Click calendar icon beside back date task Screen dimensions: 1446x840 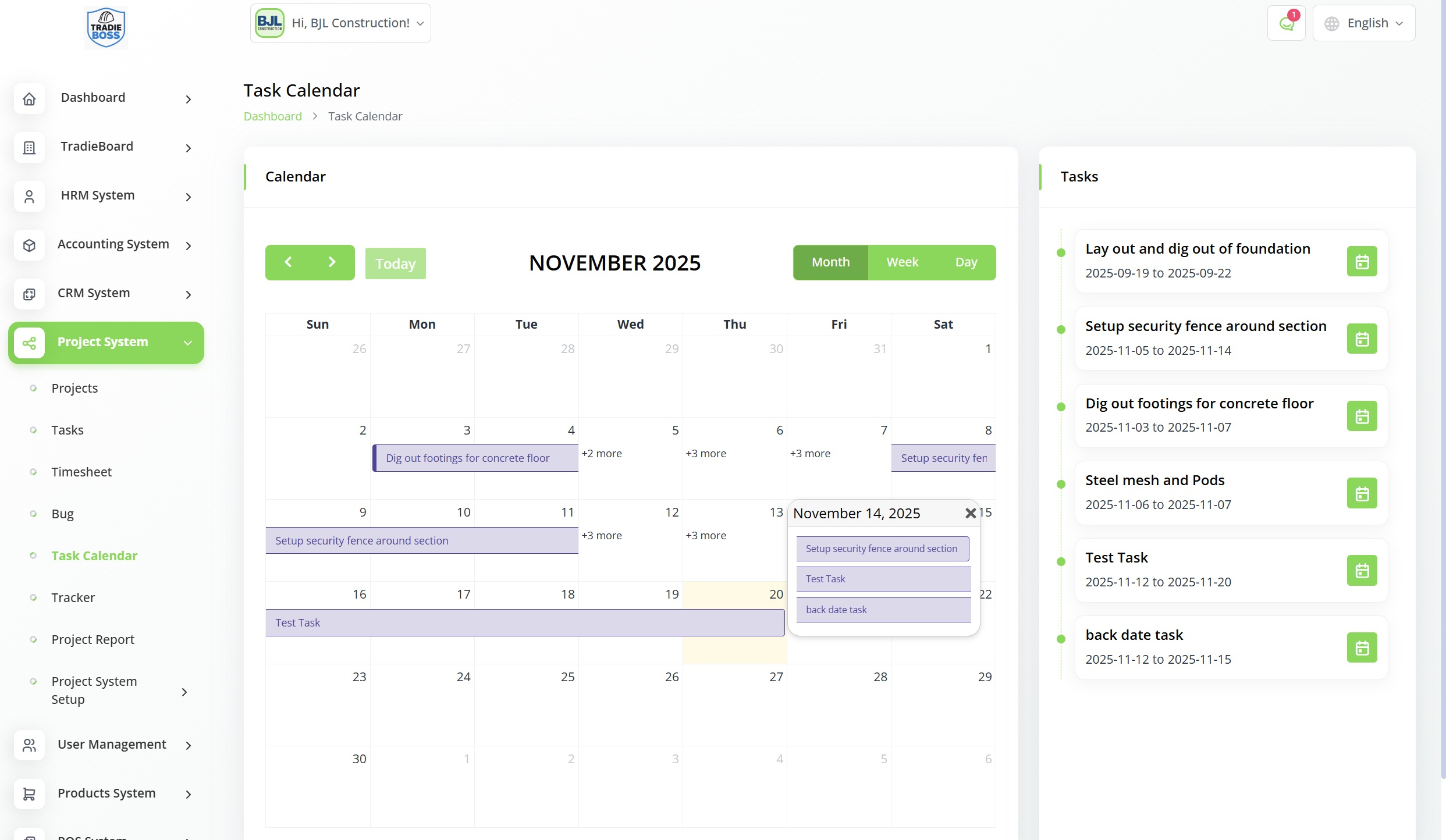1362,647
